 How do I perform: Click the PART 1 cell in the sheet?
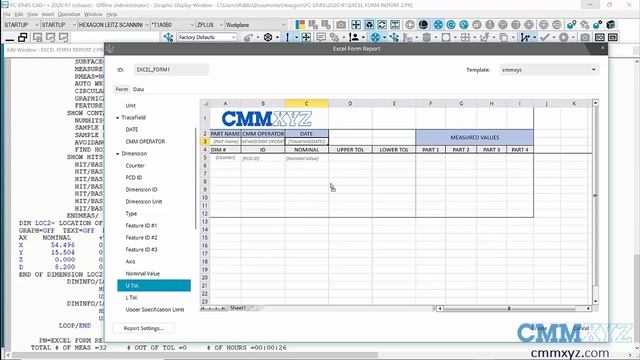pos(431,150)
